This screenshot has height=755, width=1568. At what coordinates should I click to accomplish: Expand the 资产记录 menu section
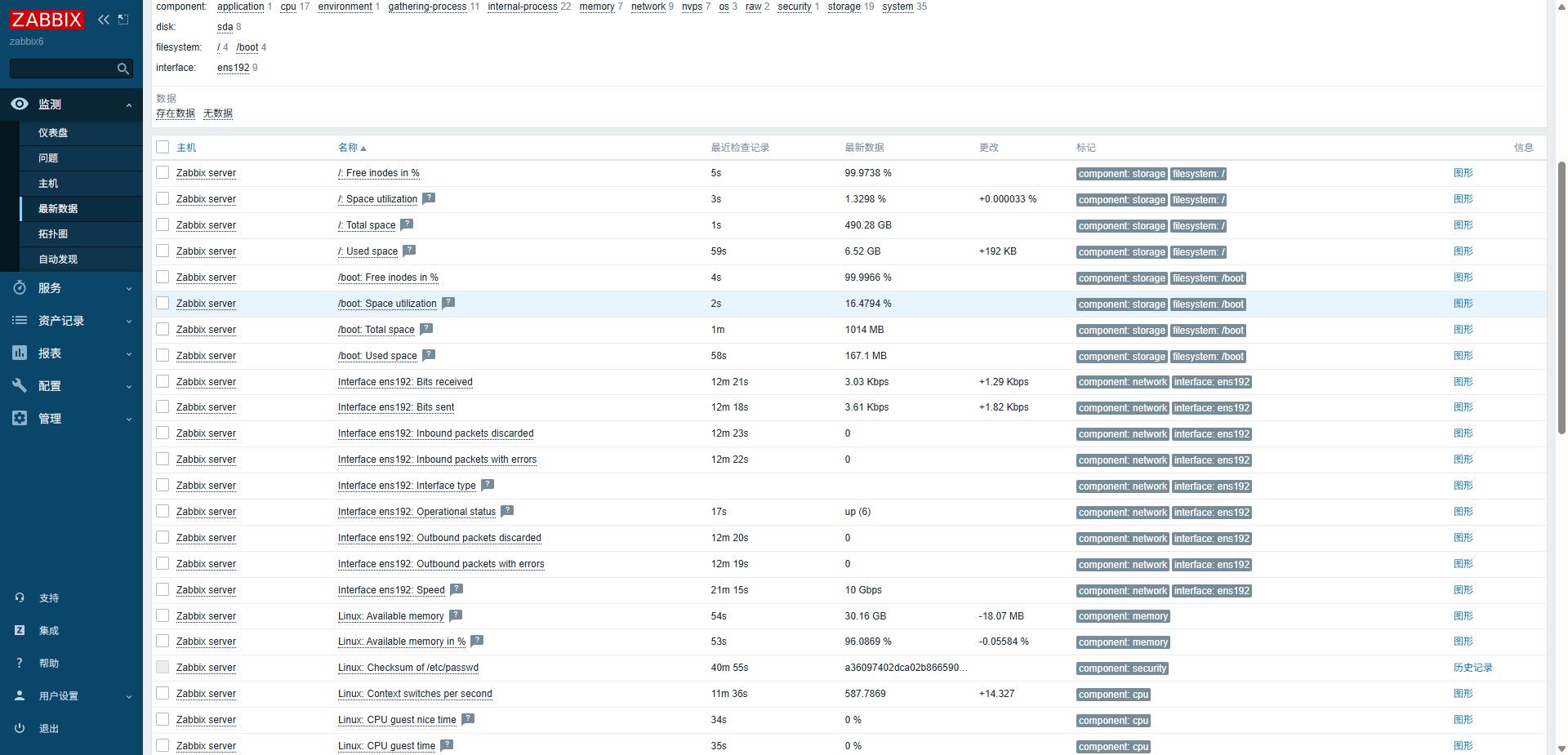[x=129, y=321]
